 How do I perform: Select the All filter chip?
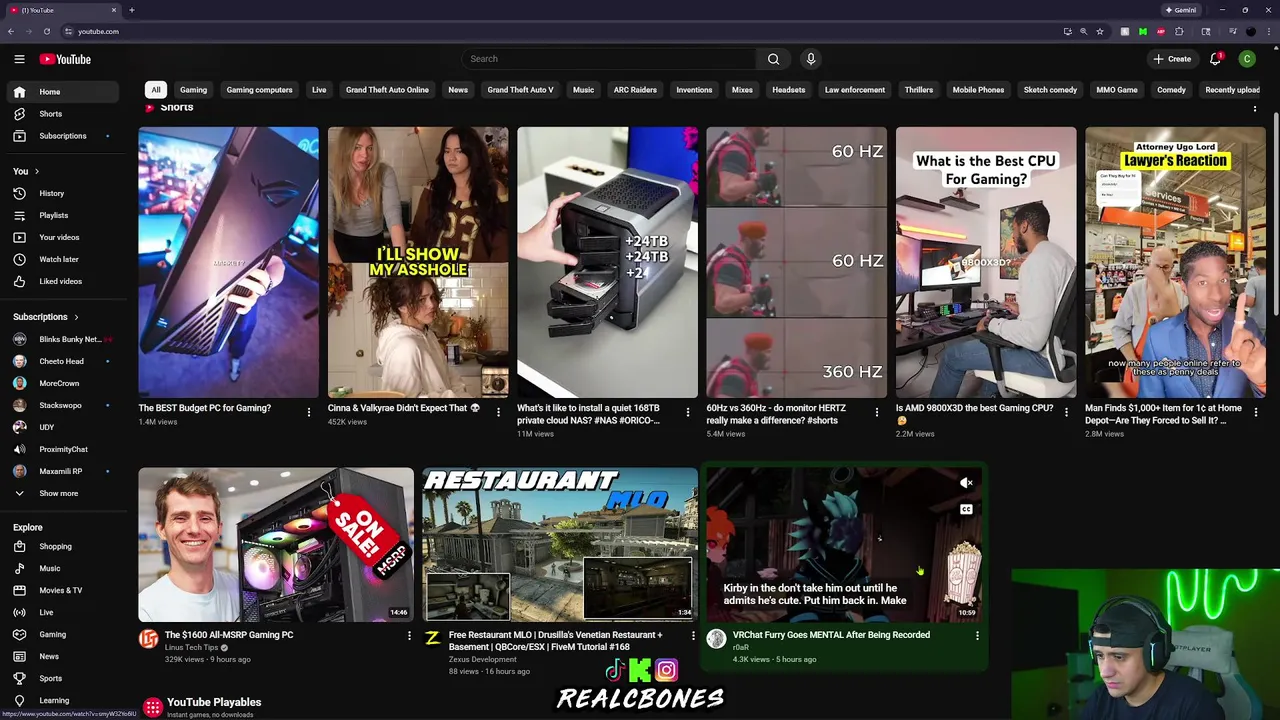click(155, 90)
